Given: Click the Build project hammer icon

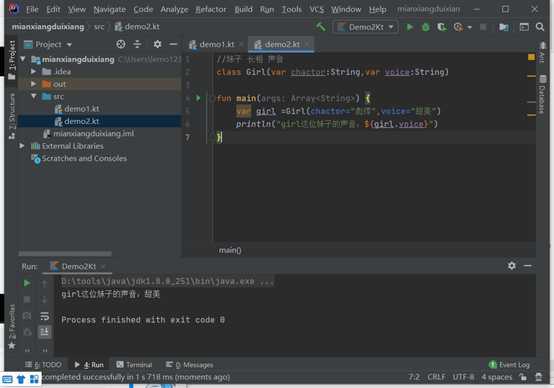Looking at the screenshot, I should click(320, 27).
